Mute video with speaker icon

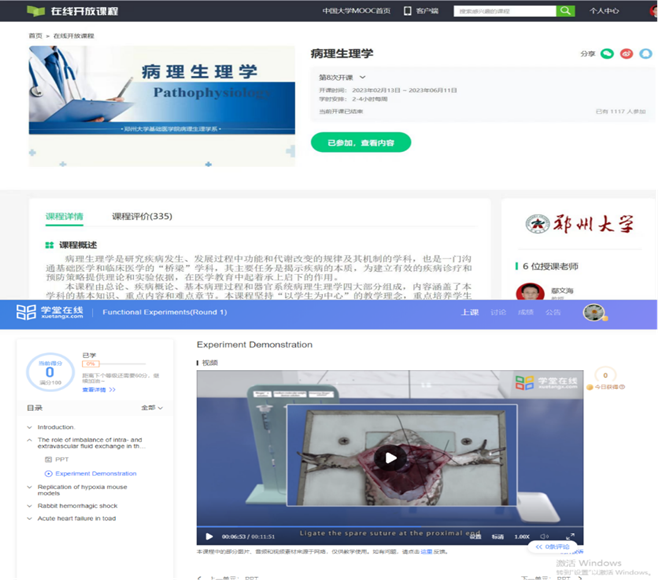tap(545, 536)
